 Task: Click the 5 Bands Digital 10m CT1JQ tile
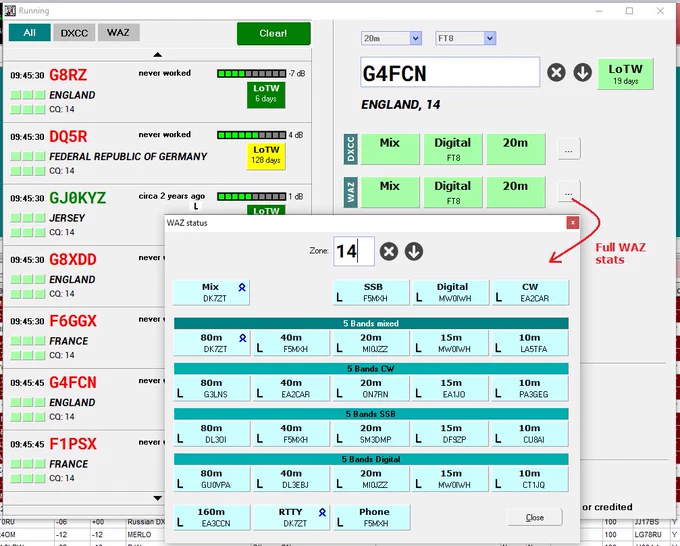tap(530, 479)
